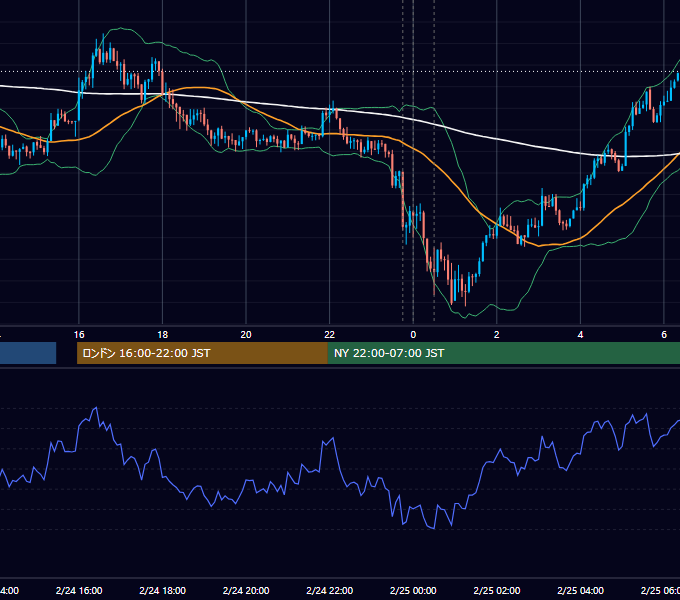Screen dimensions: 680x600
Task: Click the 2/24 16:00 date label
Action: 79,590
